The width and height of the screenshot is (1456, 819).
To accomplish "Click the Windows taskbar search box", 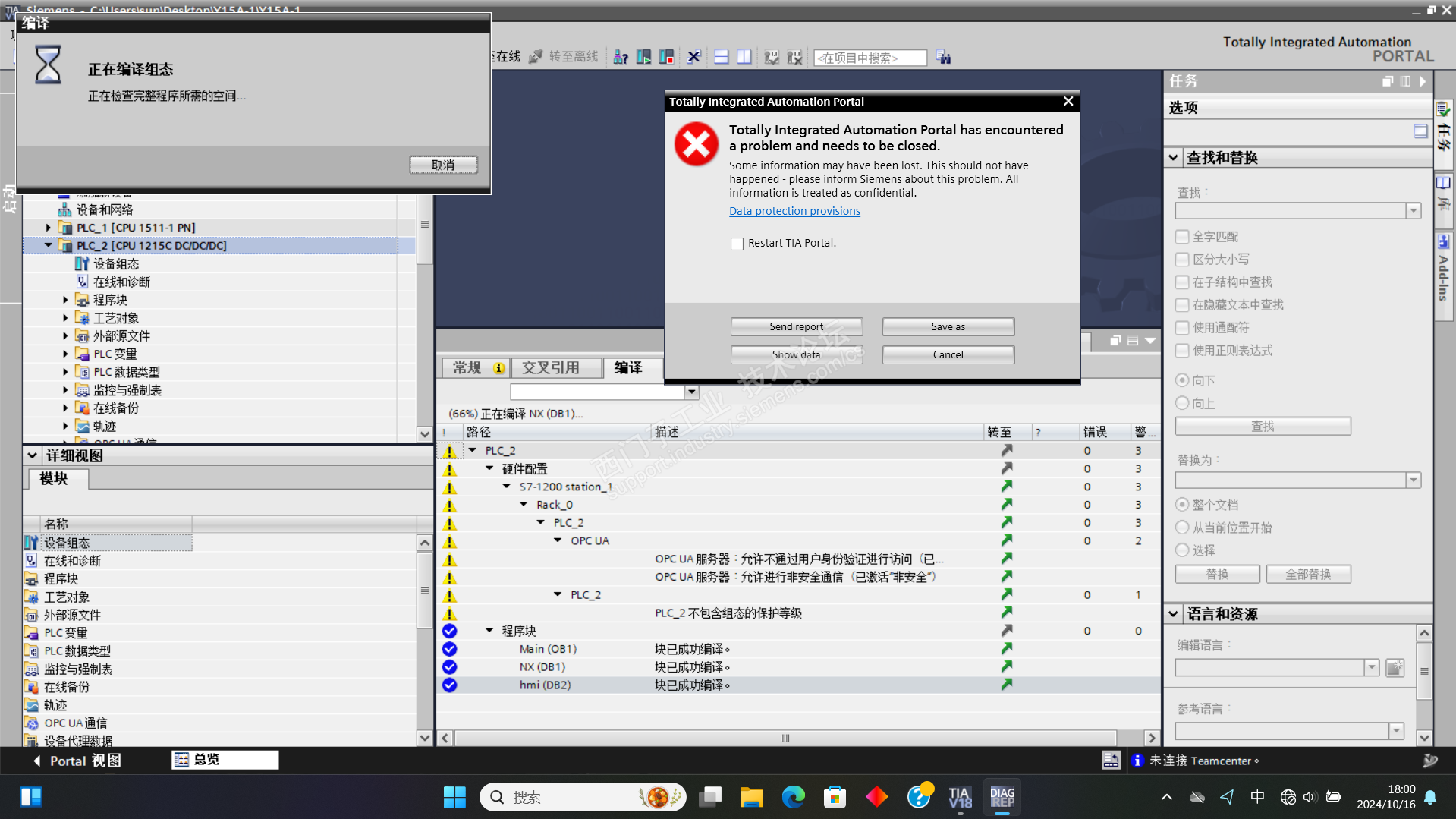I will [583, 797].
